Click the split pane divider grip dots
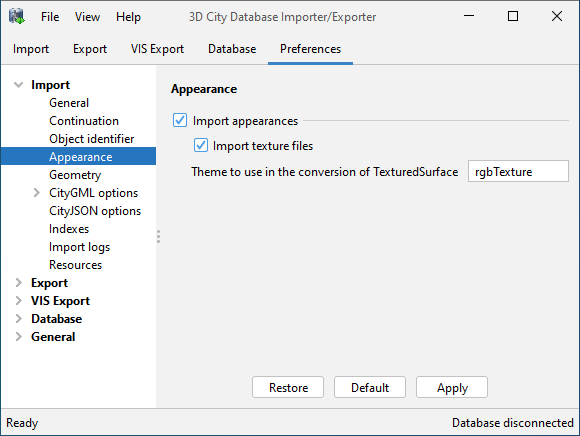 pyautogui.click(x=158, y=236)
